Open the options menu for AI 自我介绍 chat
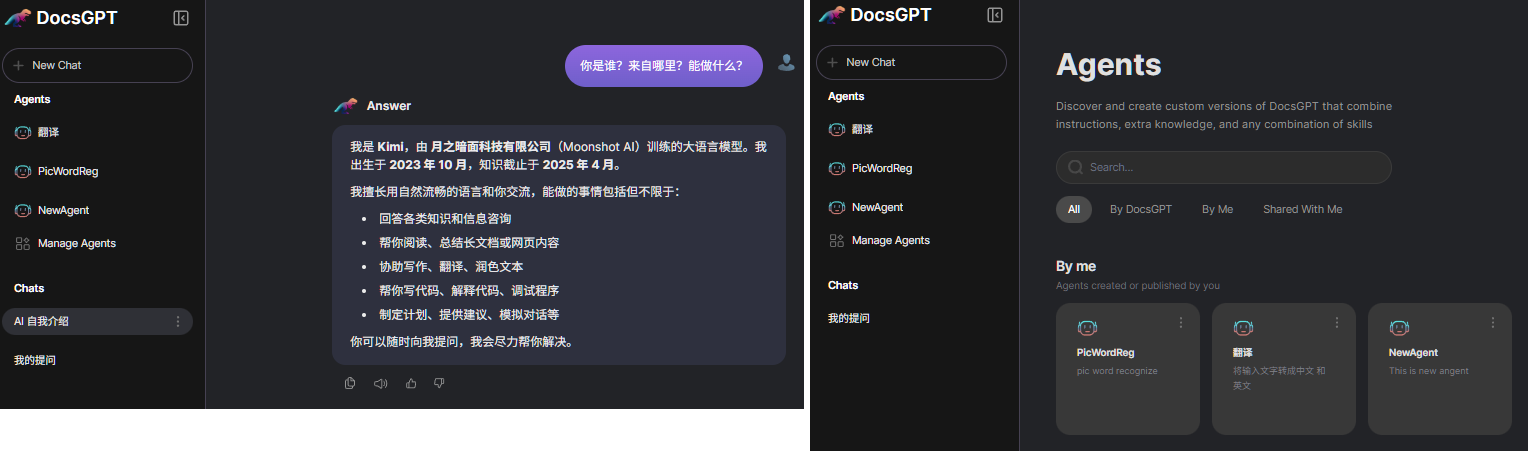The width and height of the screenshot is (1528, 451). click(x=178, y=321)
